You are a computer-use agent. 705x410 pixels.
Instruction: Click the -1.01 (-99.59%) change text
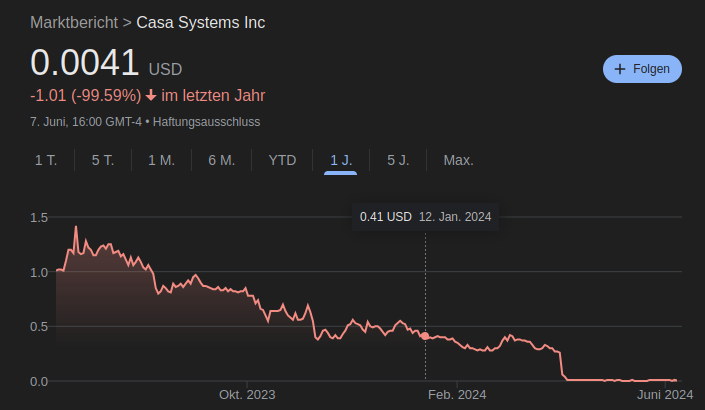(85, 95)
